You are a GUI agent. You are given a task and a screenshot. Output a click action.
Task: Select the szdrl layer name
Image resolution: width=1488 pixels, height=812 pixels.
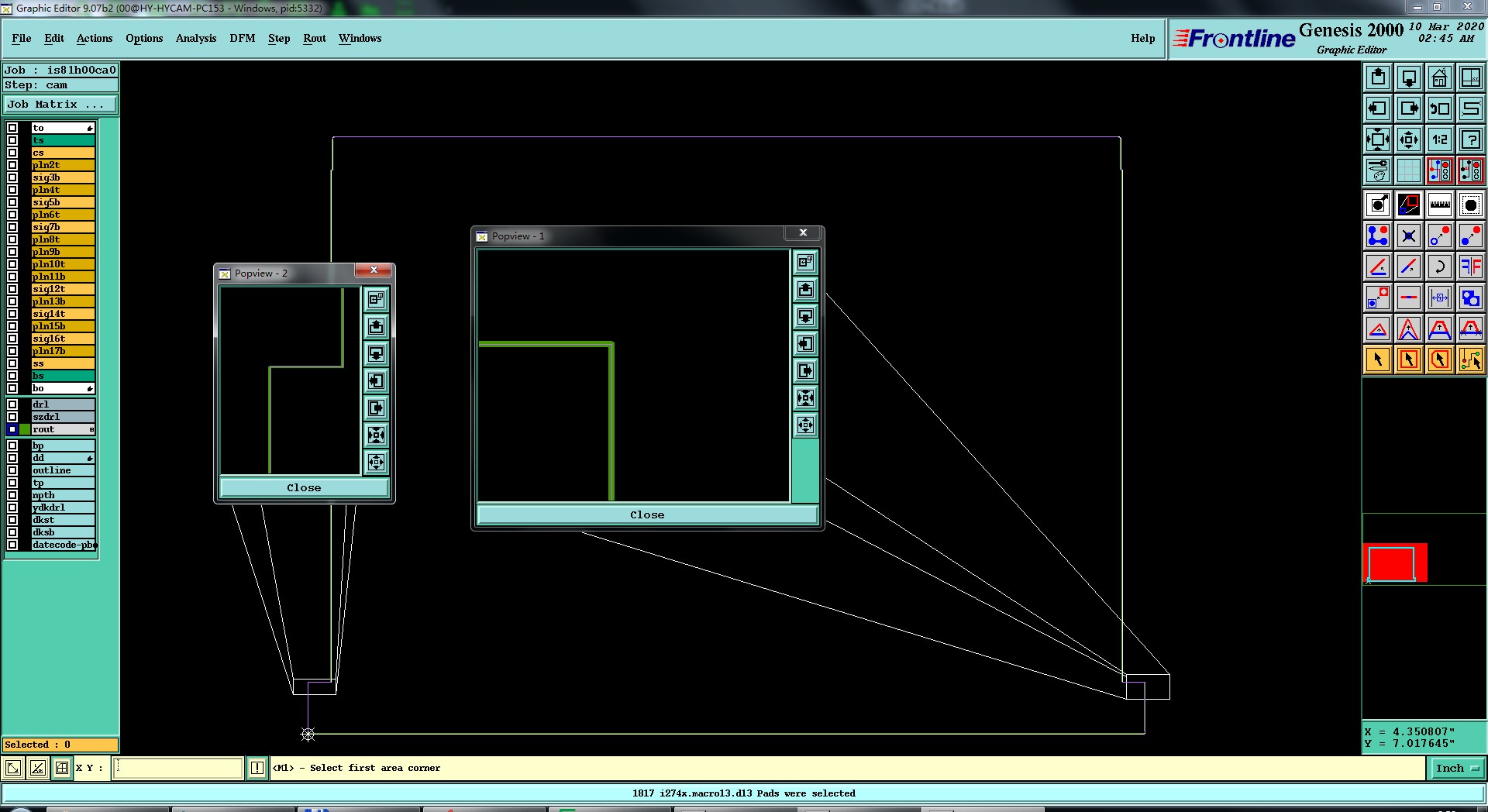pos(63,417)
